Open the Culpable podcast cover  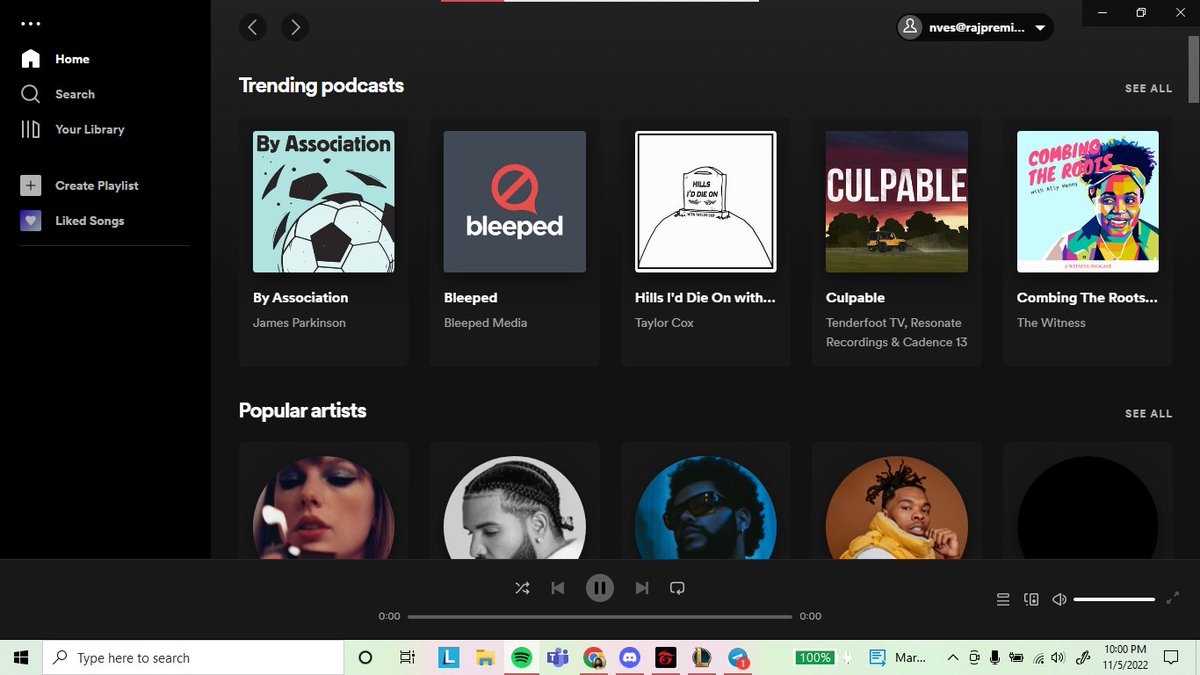(x=896, y=202)
